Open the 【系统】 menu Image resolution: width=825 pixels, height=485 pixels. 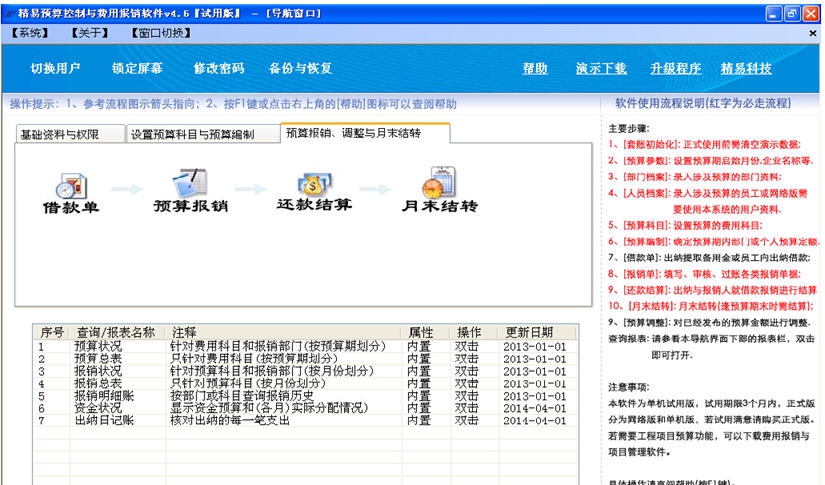coord(30,33)
